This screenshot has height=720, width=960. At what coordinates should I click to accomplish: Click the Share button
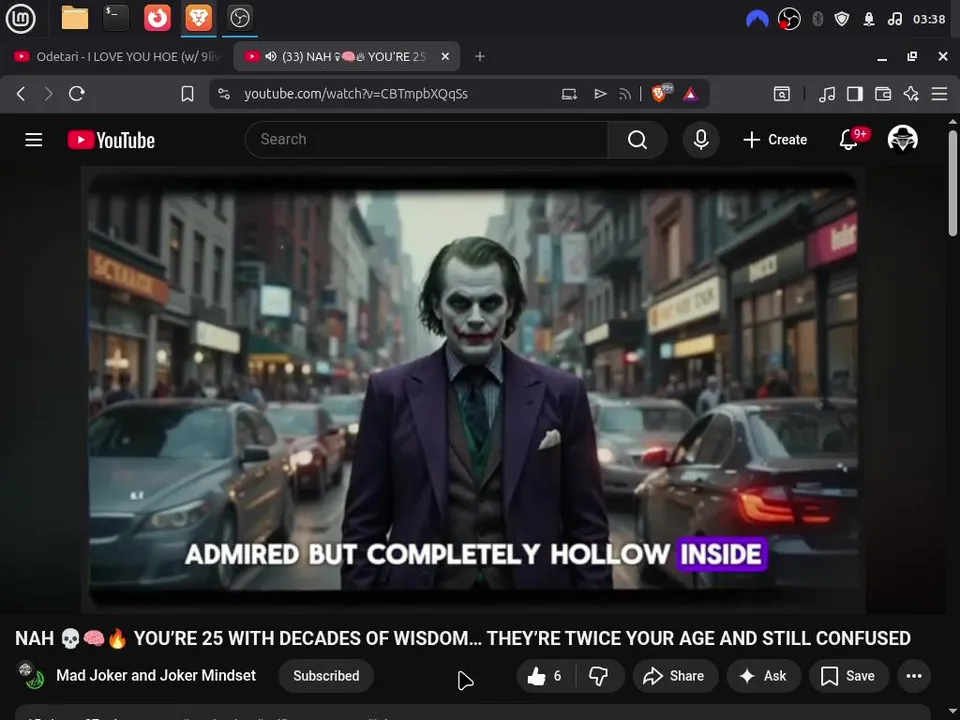click(674, 676)
